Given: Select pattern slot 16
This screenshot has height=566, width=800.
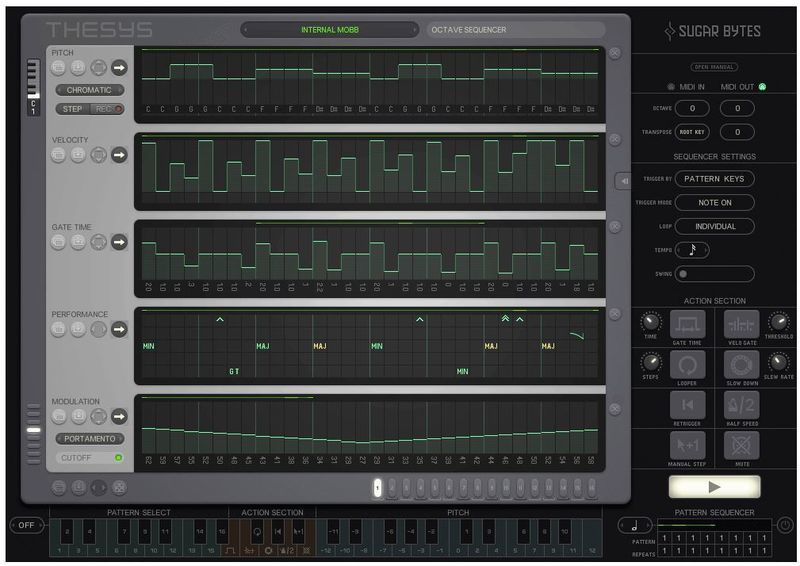Looking at the screenshot, I should (592, 487).
